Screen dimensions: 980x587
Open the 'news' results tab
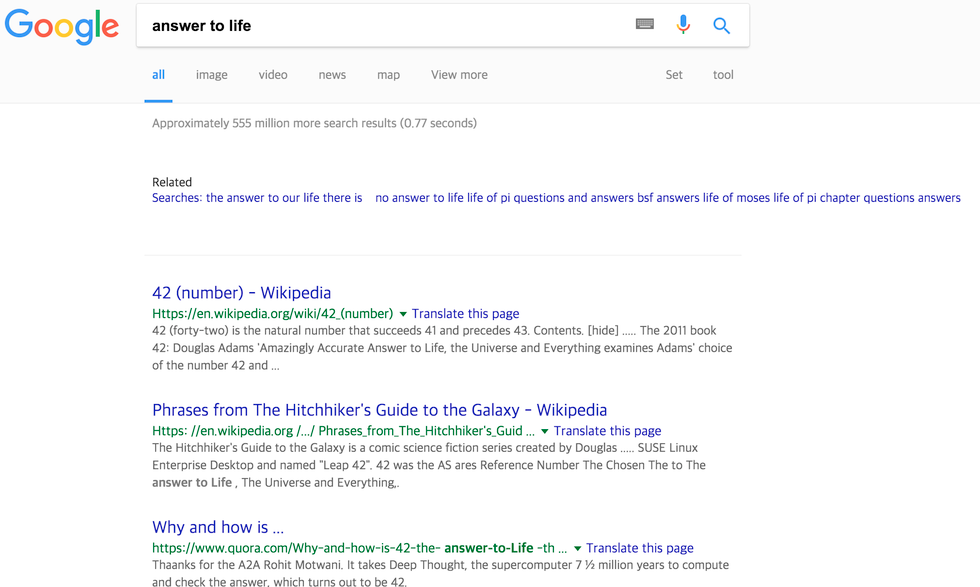pyautogui.click(x=332, y=75)
